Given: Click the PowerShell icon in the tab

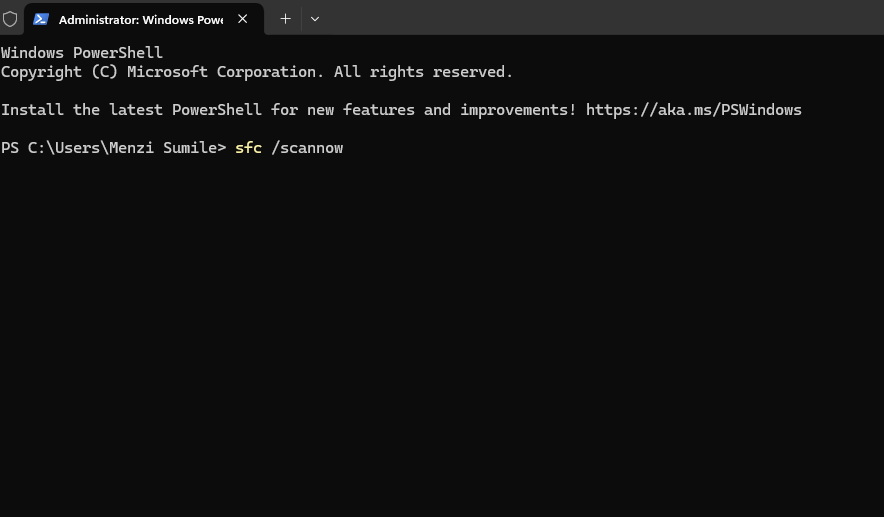Looking at the screenshot, I should [41, 19].
